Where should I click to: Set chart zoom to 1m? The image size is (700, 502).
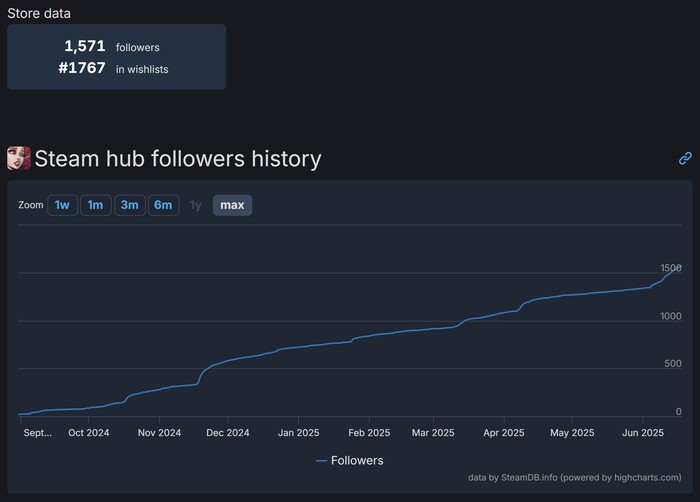click(x=95, y=205)
